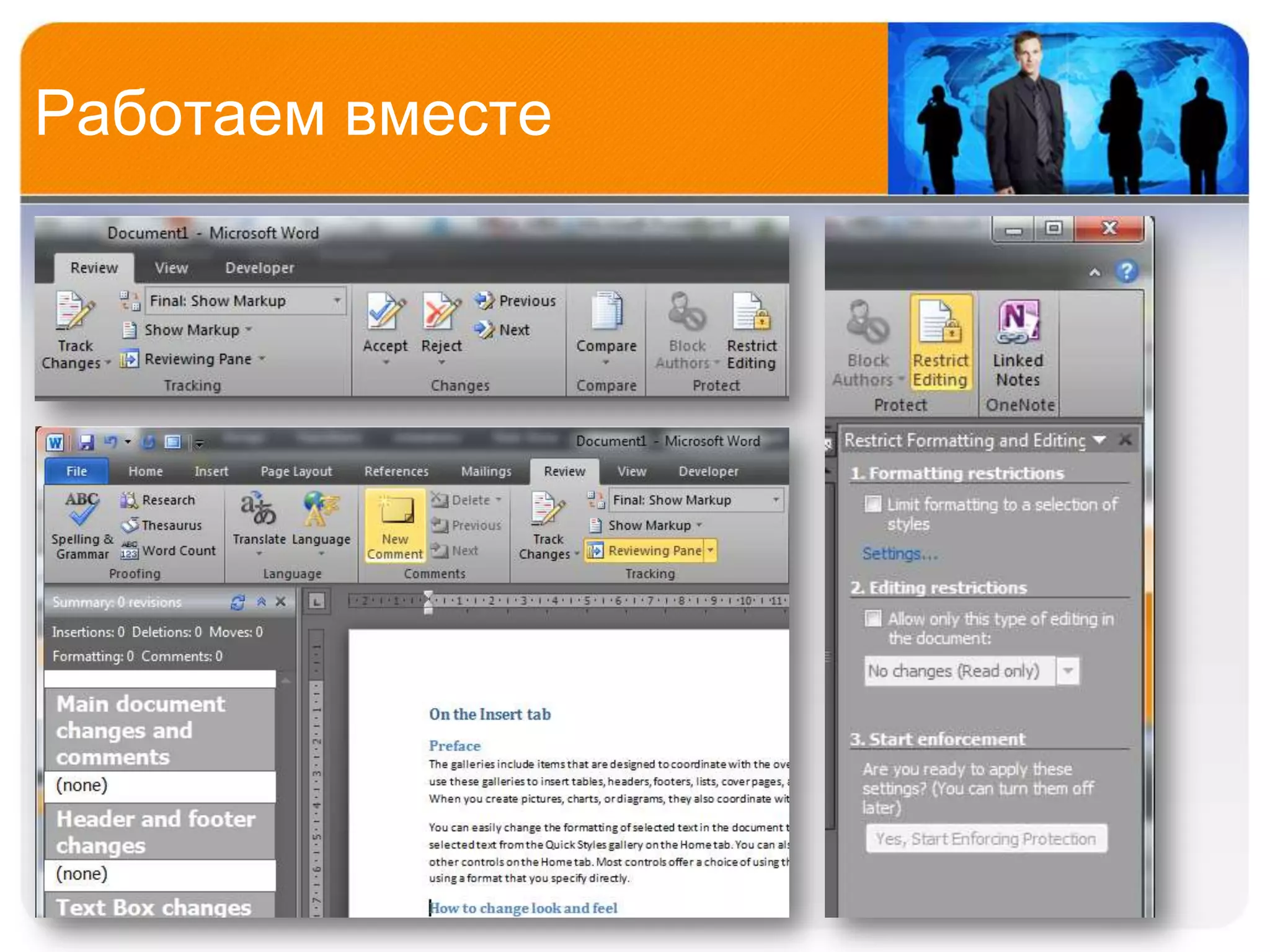Click 'Header and footer changes' section header
1270x952 pixels.
coord(160,832)
